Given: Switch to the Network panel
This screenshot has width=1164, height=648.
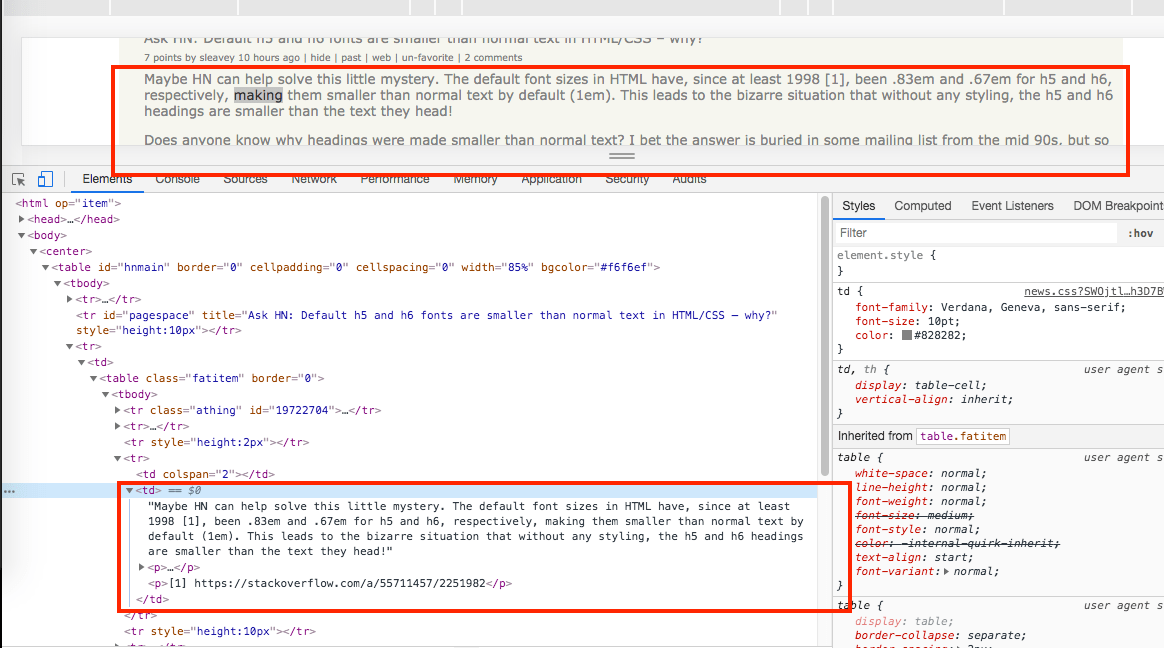Looking at the screenshot, I should click(313, 179).
